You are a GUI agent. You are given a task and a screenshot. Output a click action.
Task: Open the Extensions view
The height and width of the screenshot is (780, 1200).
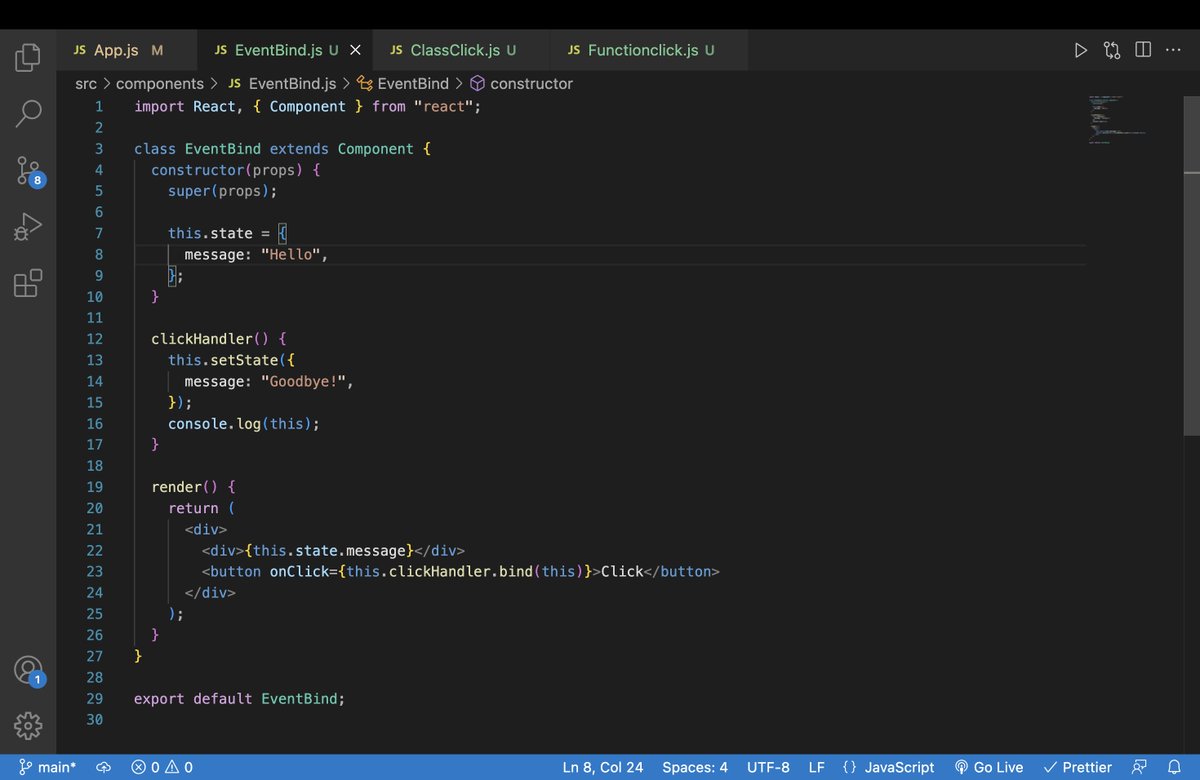27,283
